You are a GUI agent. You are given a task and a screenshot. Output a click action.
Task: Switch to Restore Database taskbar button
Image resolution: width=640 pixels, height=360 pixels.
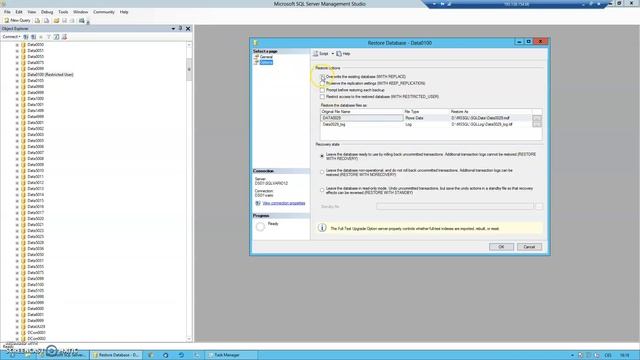click(116, 355)
